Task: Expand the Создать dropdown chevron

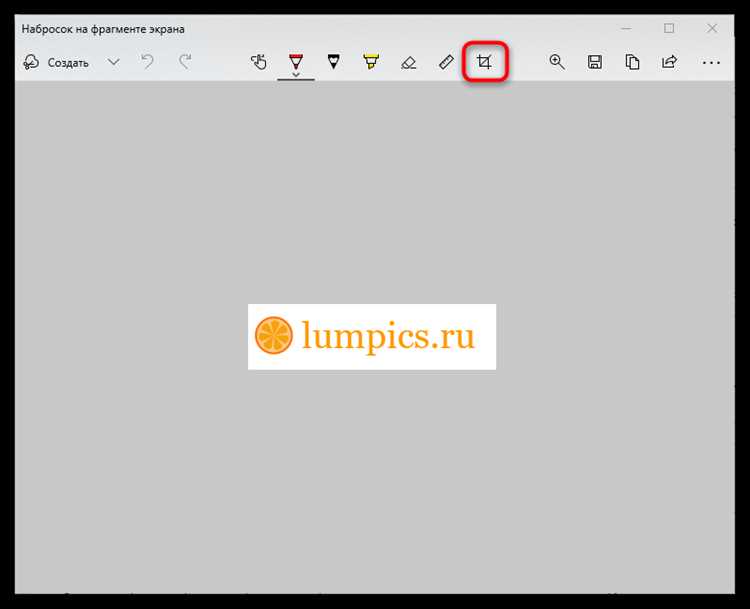Action: (x=113, y=62)
